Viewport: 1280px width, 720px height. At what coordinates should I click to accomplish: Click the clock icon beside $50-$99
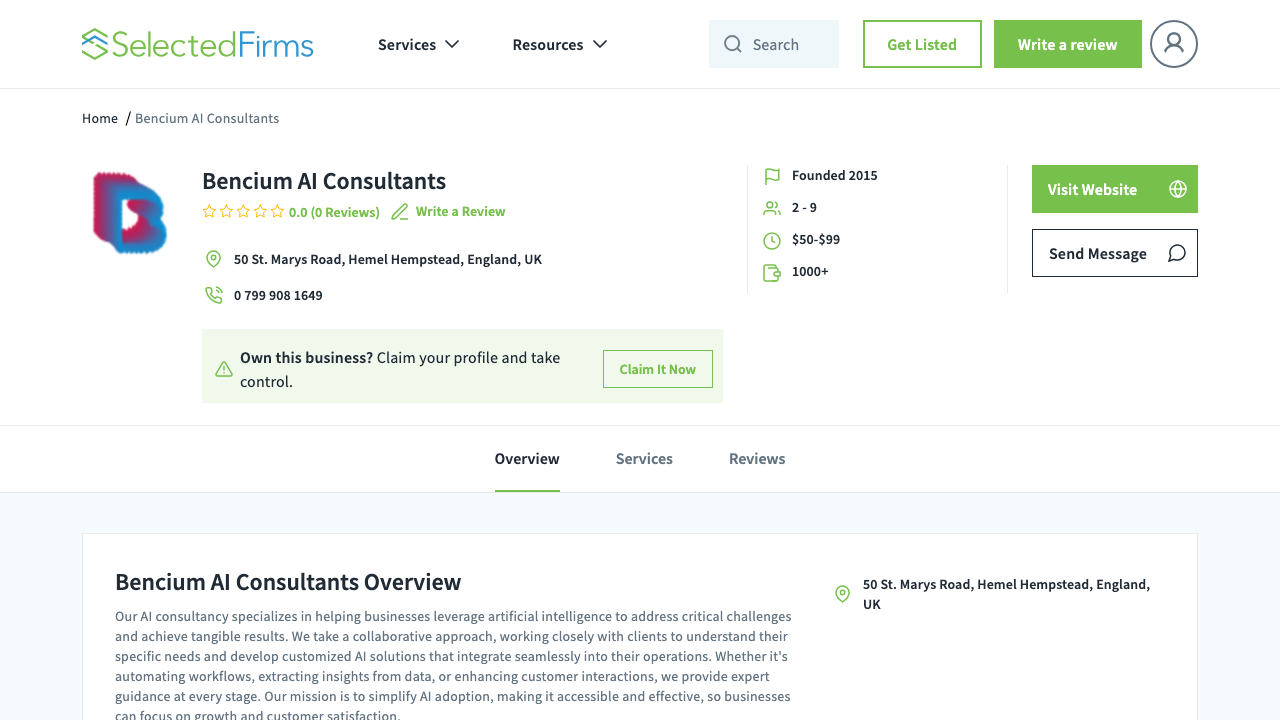pyautogui.click(x=771, y=239)
